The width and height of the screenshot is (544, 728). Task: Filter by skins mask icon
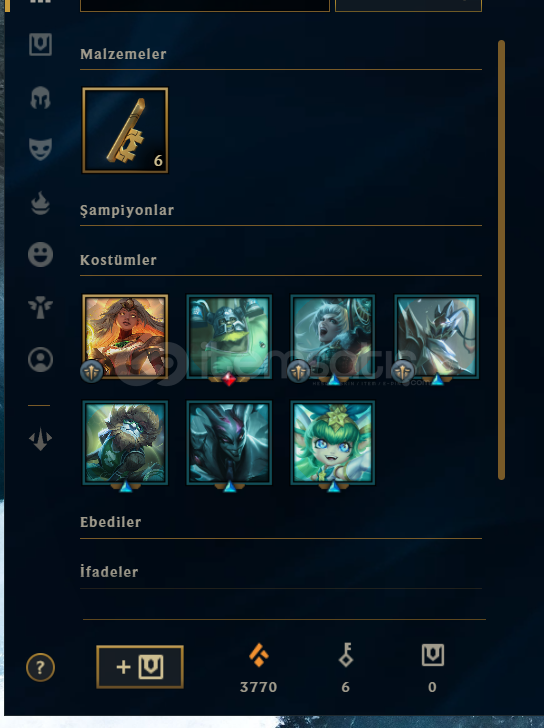point(40,149)
